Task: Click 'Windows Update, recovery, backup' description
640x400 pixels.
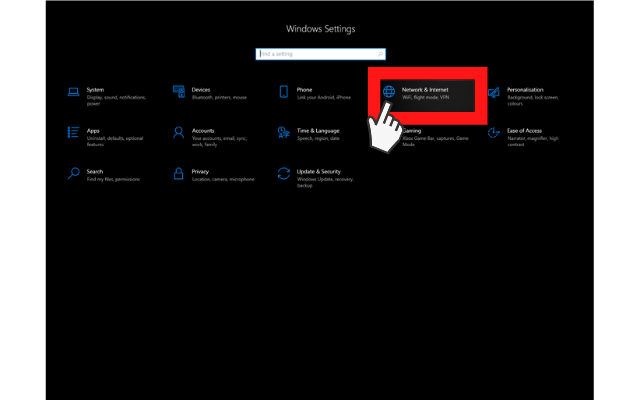Action: (x=325, y=182)
